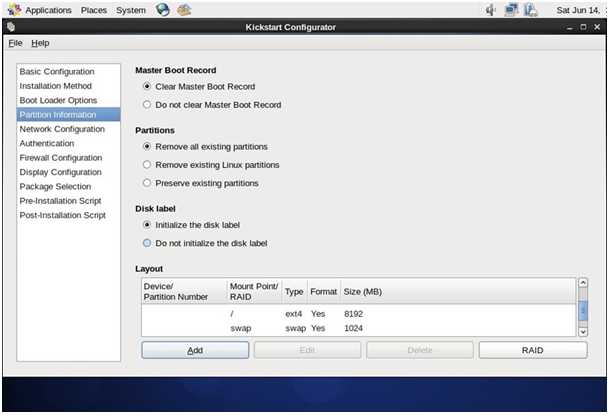Choose Preserve existing partitions
This screenshot has width=613, height=418.
(x=147, y=183)
